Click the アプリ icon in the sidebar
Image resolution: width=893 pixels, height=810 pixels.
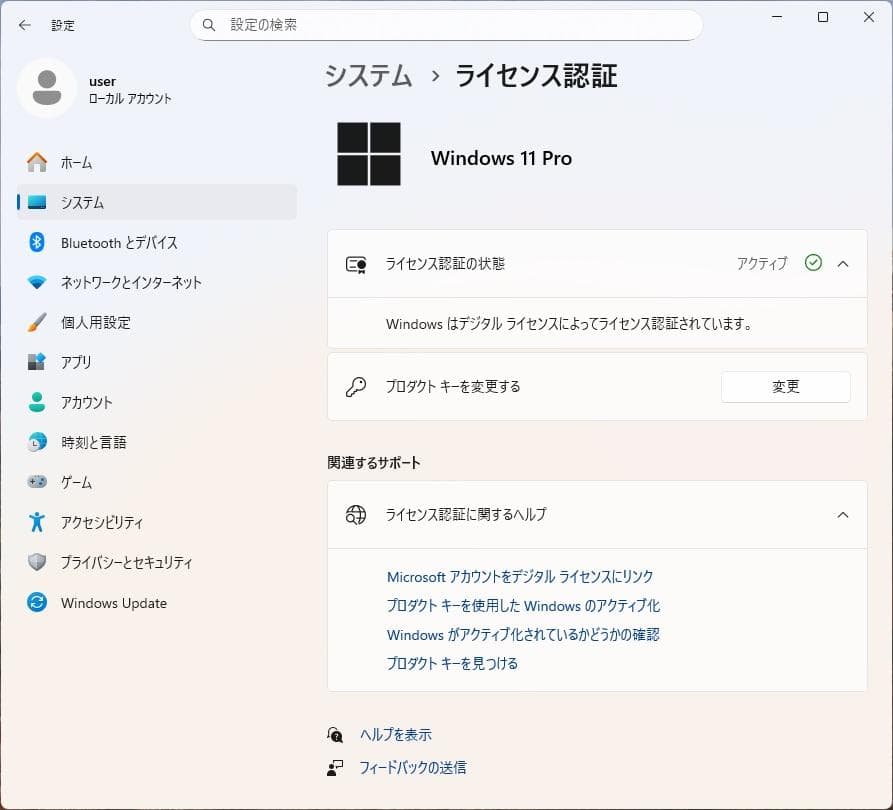click(x=37, y=362)
